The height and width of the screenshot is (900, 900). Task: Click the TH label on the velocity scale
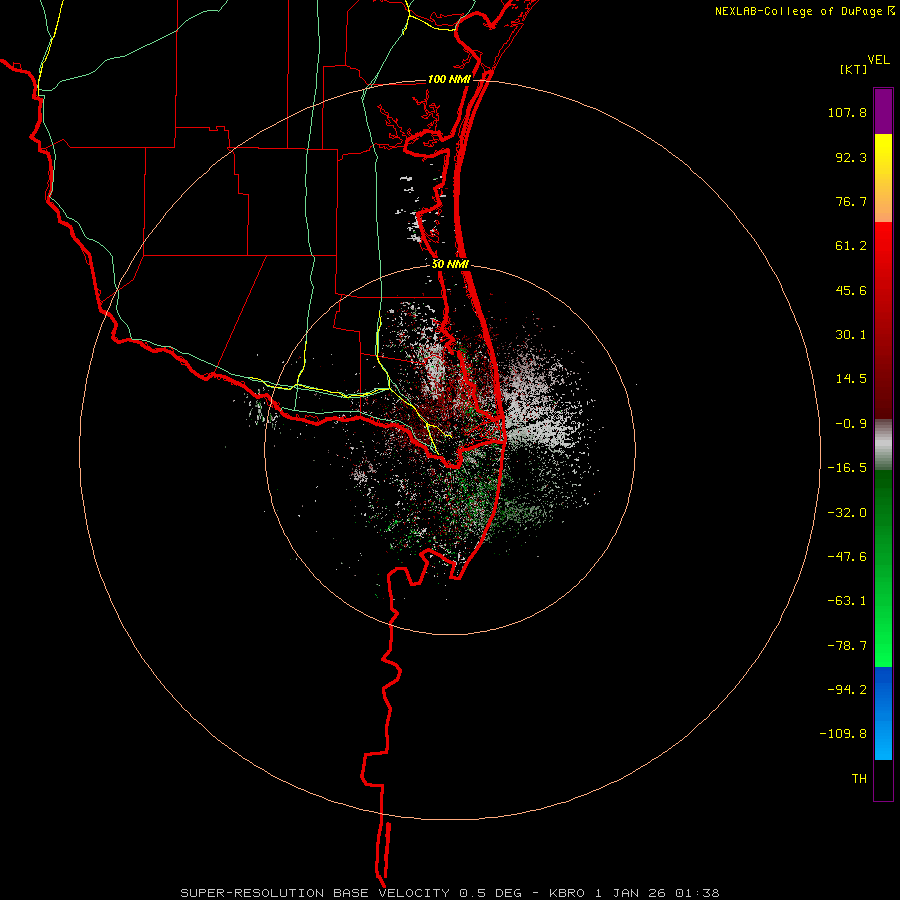(859, 779)
